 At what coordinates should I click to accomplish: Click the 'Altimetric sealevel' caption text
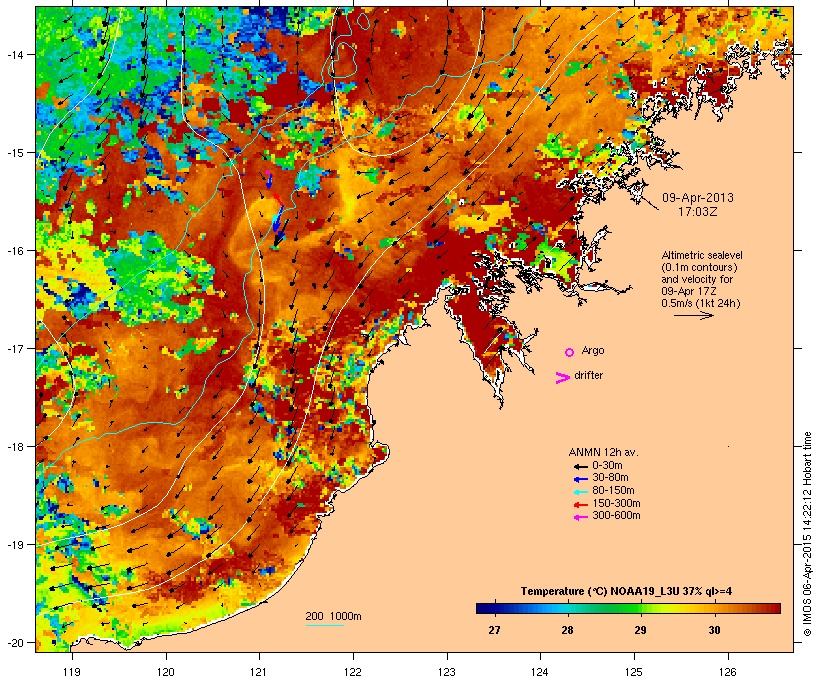702,255
